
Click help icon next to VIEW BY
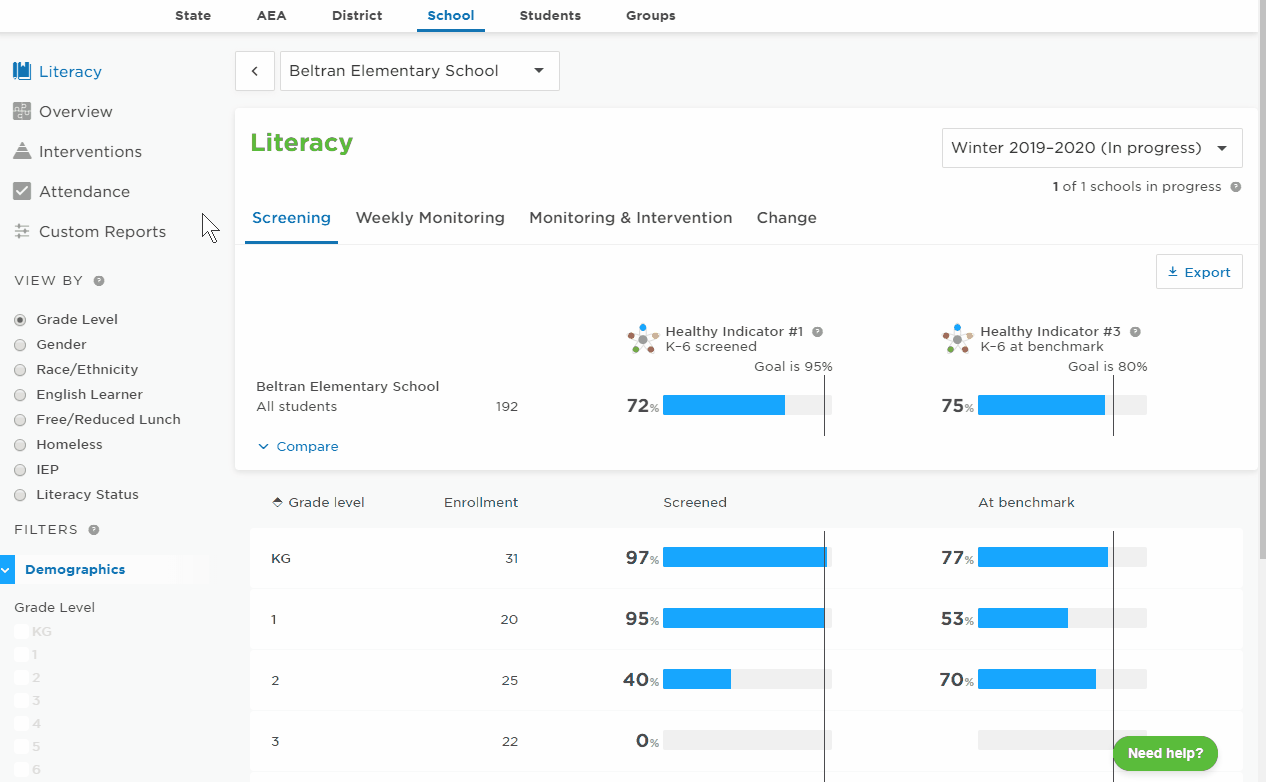[x=99, y=281]
